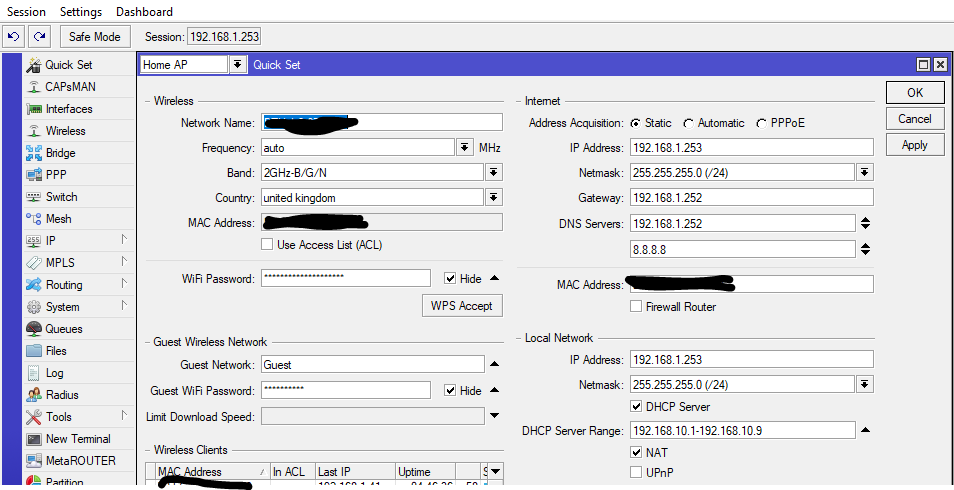The height and width of the screenshot is (490, 954).
Task: Enable Use Access List (ACL) checkbox
Action: pos(266,245)
